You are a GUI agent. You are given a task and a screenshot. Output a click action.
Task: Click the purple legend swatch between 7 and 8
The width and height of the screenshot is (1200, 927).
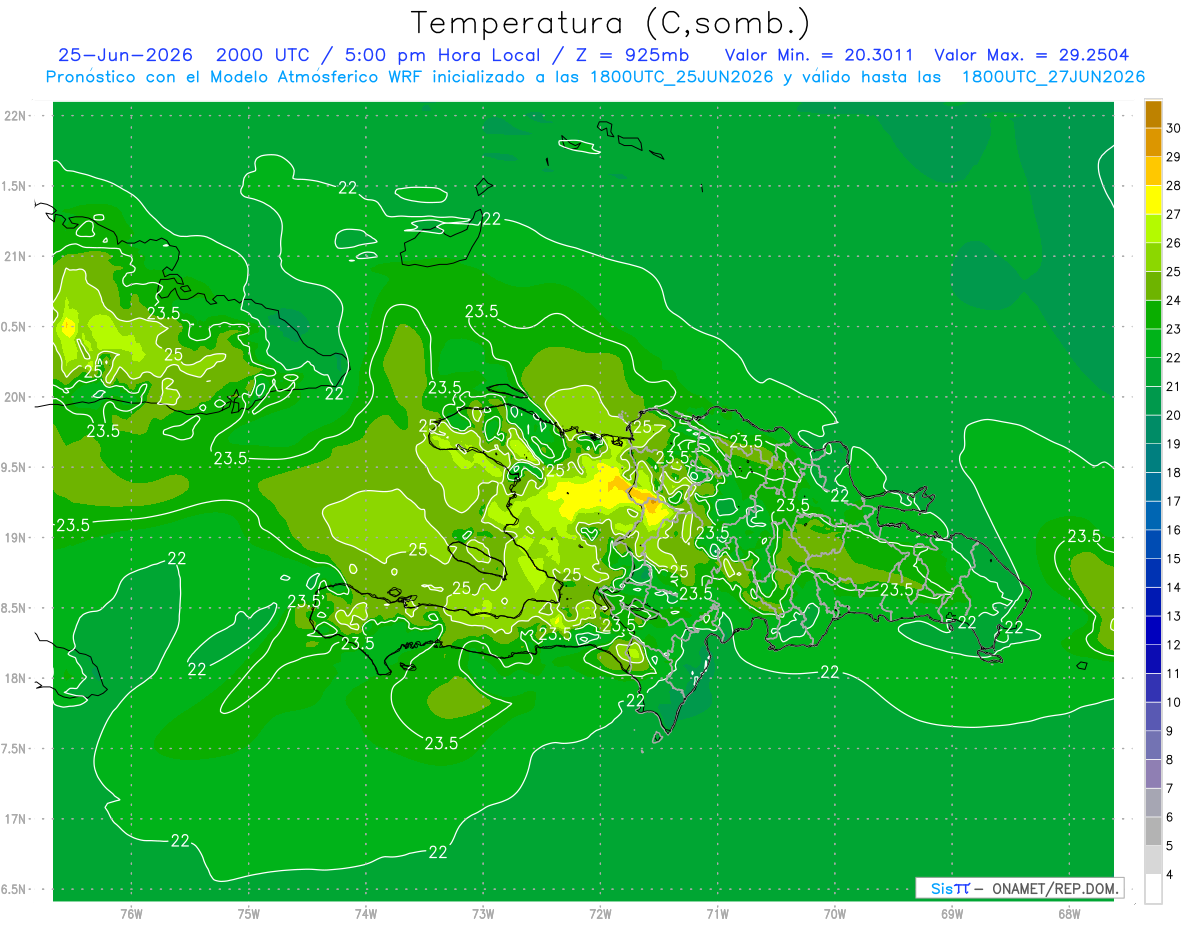[x=1153, y=774]
